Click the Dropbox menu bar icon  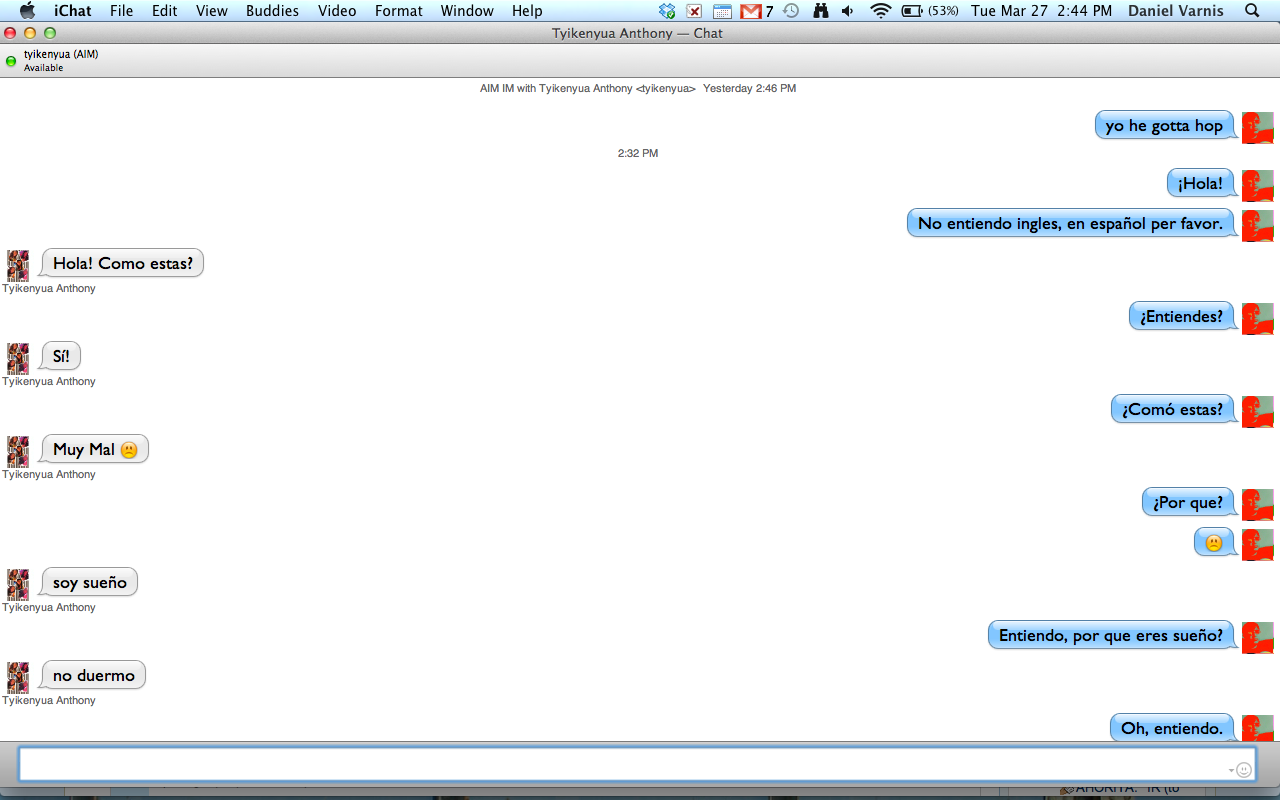pos(668,11)
